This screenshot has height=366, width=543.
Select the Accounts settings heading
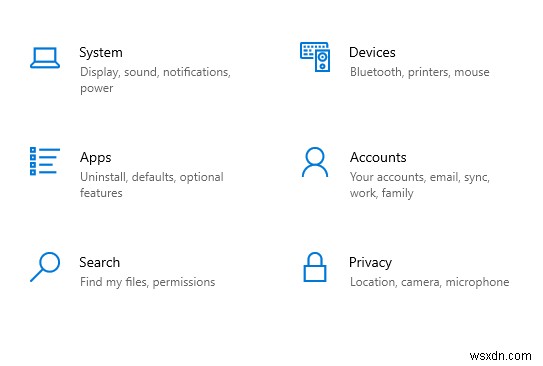tap(378, 158)
